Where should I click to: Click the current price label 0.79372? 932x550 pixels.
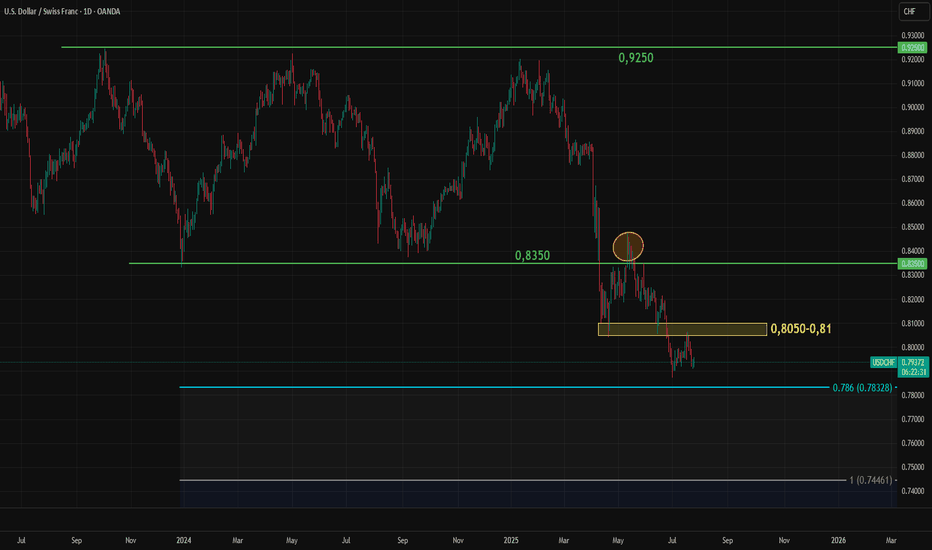pos(913,362)
